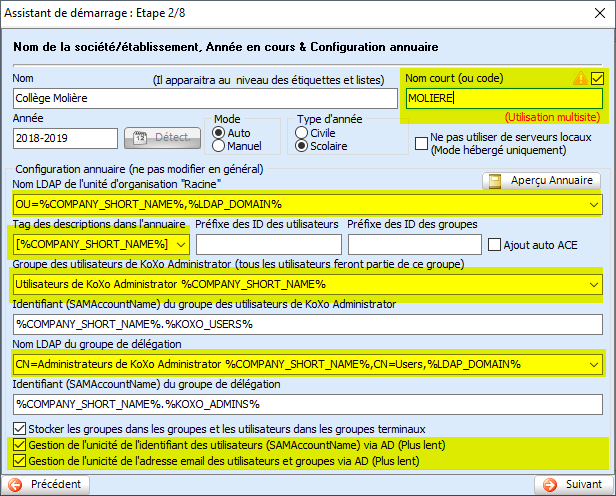This screenshot has width=616, height=496.
Task: Click CN=Administrateurs de KoXo Administrator combo text
Action: coord(268,364)
